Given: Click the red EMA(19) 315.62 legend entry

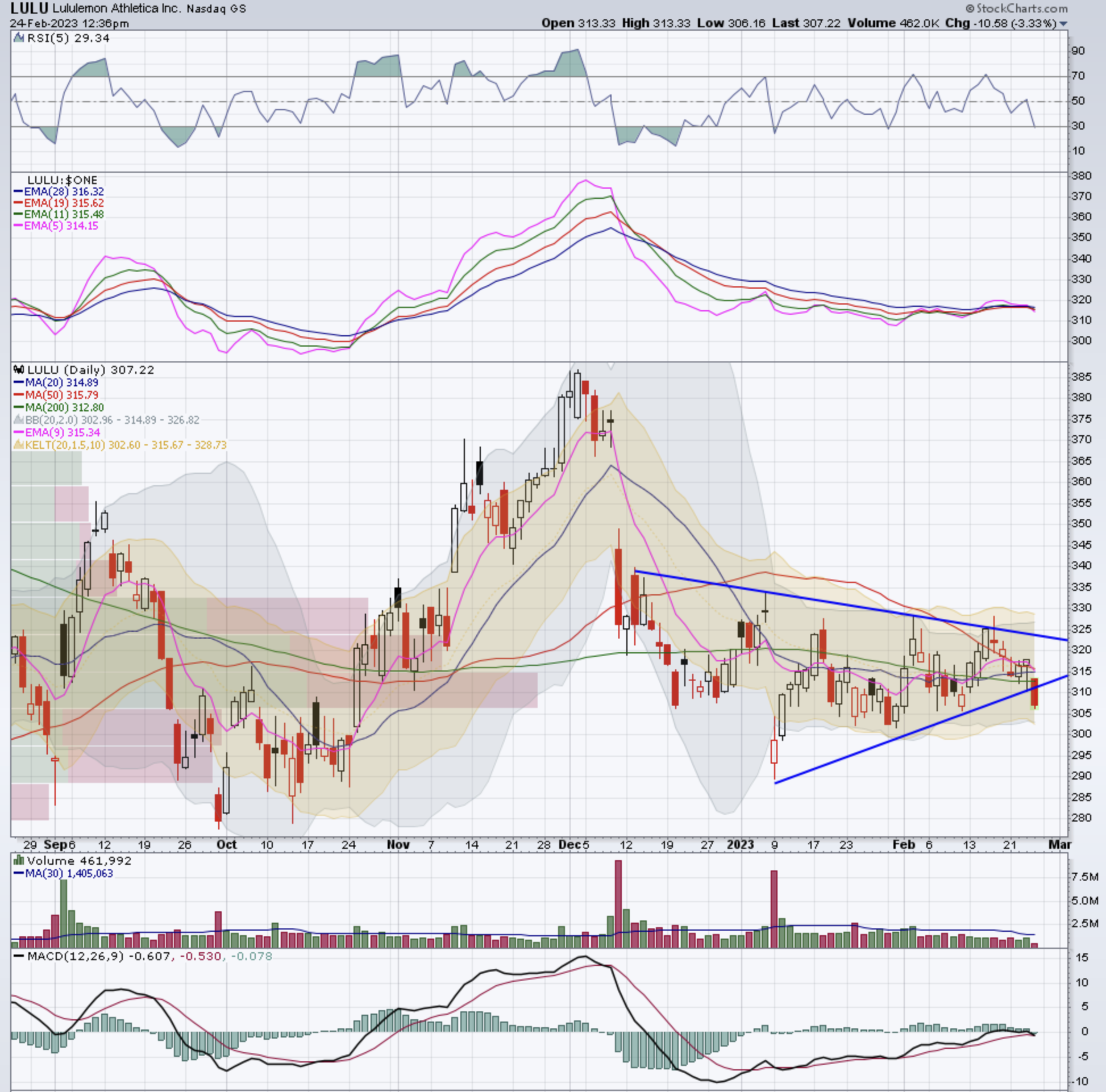Looking at the screenshot, I should coord(59,203).
